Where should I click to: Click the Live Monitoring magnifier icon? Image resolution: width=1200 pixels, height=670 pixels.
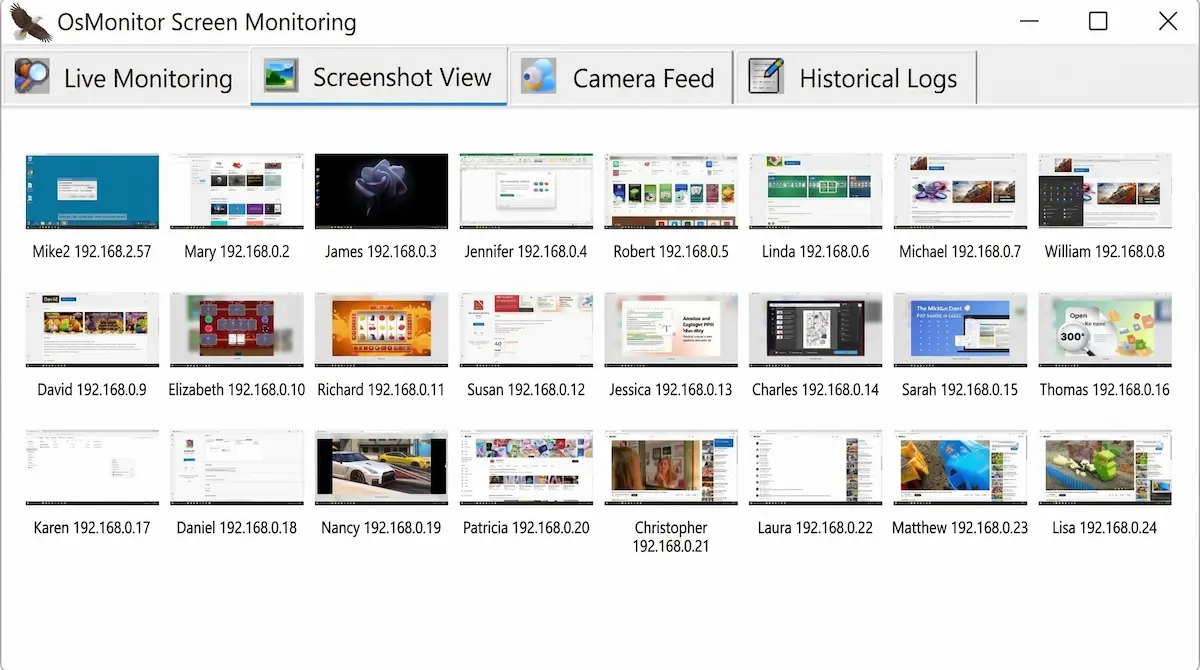(x=31, y=77)
